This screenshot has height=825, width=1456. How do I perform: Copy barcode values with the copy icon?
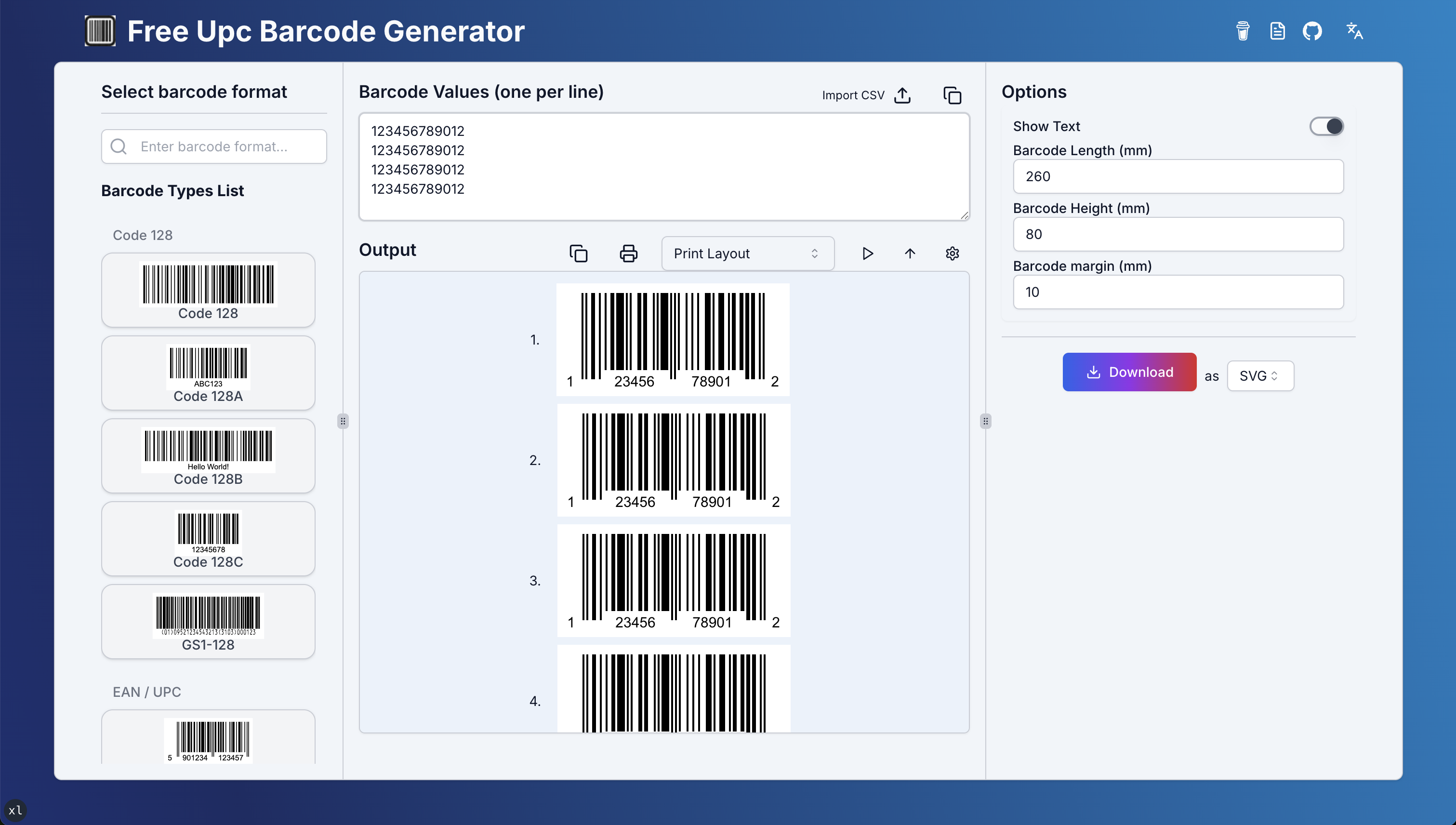952,95
